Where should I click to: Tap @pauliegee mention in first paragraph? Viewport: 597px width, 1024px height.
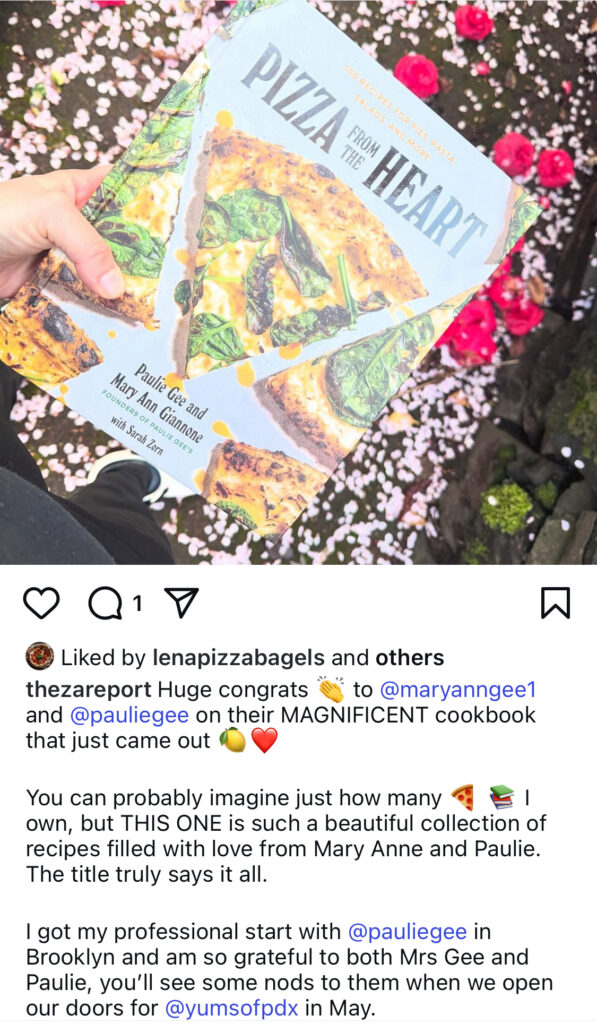pyautogui.click(x=129, y=715)
